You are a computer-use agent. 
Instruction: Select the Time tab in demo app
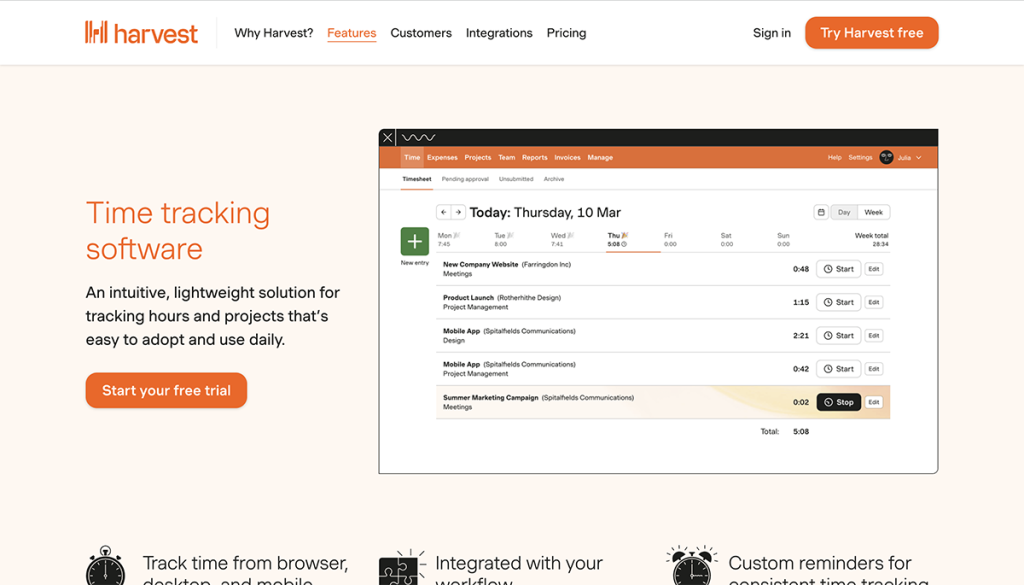pyautogui.click(x=411, y=157)
